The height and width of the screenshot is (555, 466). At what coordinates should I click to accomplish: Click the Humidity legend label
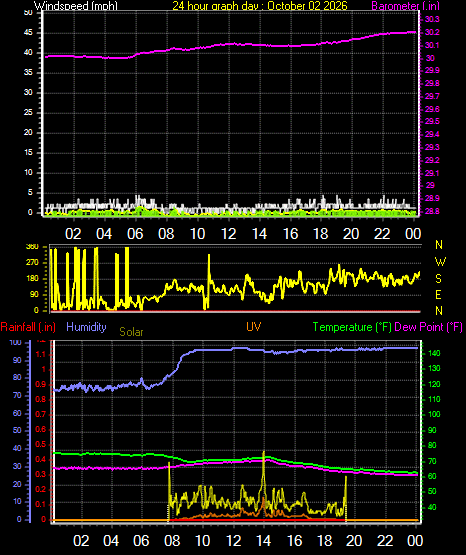[x=86, y=327]
